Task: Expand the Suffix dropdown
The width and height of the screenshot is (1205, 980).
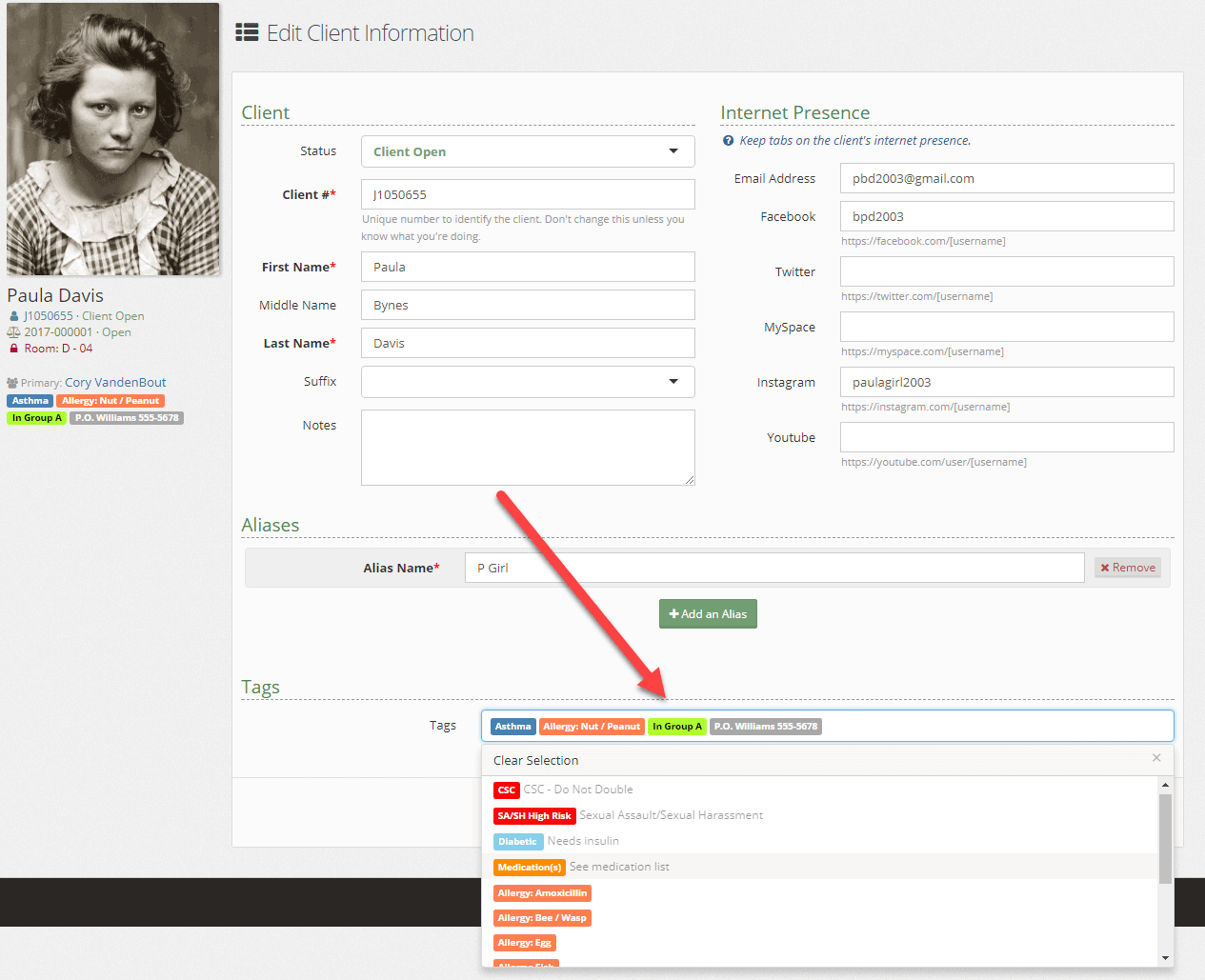Action: (x=528, y=382)
